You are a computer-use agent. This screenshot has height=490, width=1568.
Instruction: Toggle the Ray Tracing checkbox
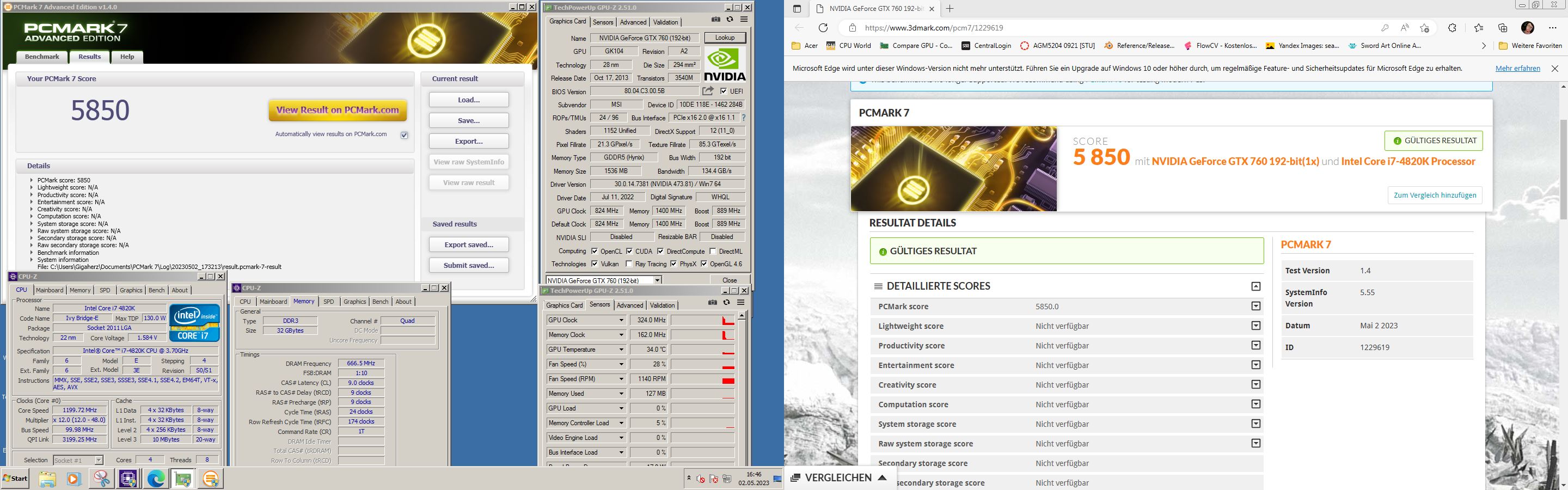click(629, 264)
